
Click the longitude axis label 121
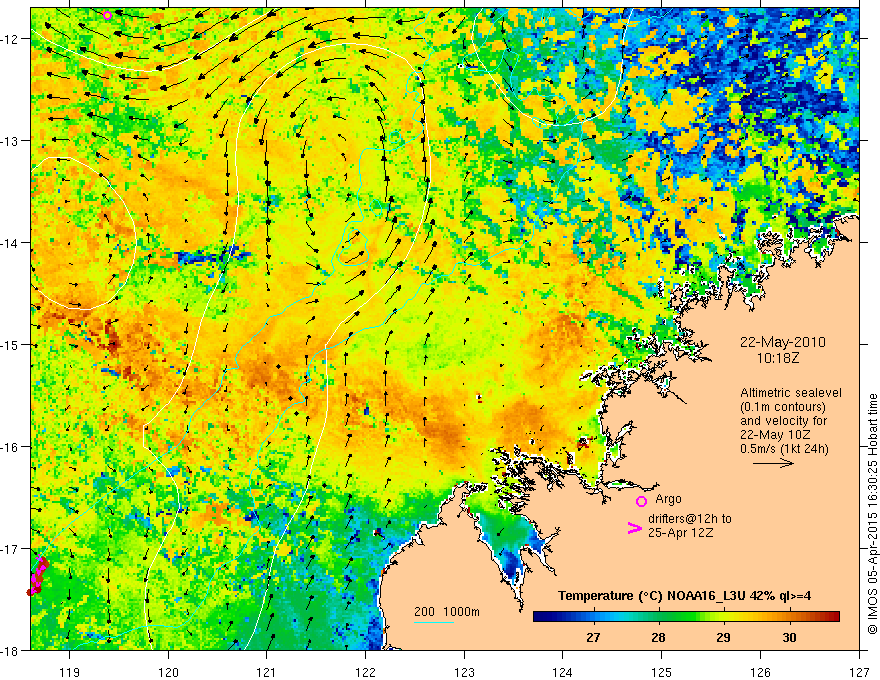[267, 672]
